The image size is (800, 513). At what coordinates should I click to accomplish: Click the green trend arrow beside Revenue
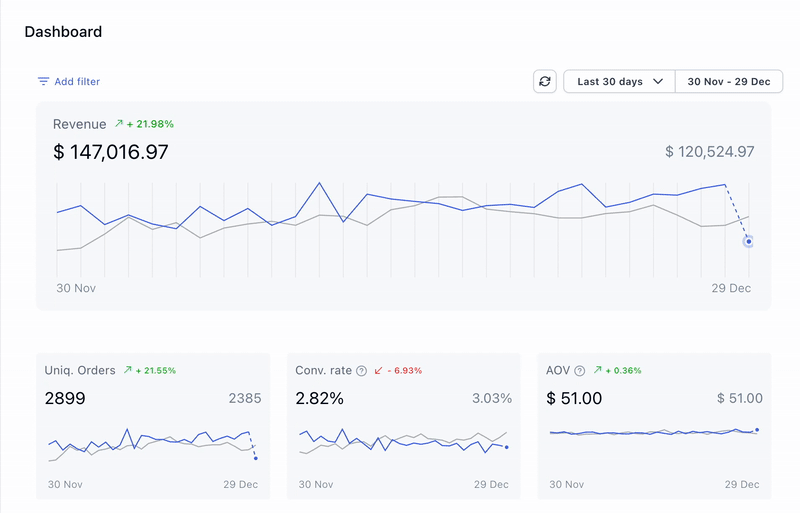pyautogui.click(x=119, y=124)
